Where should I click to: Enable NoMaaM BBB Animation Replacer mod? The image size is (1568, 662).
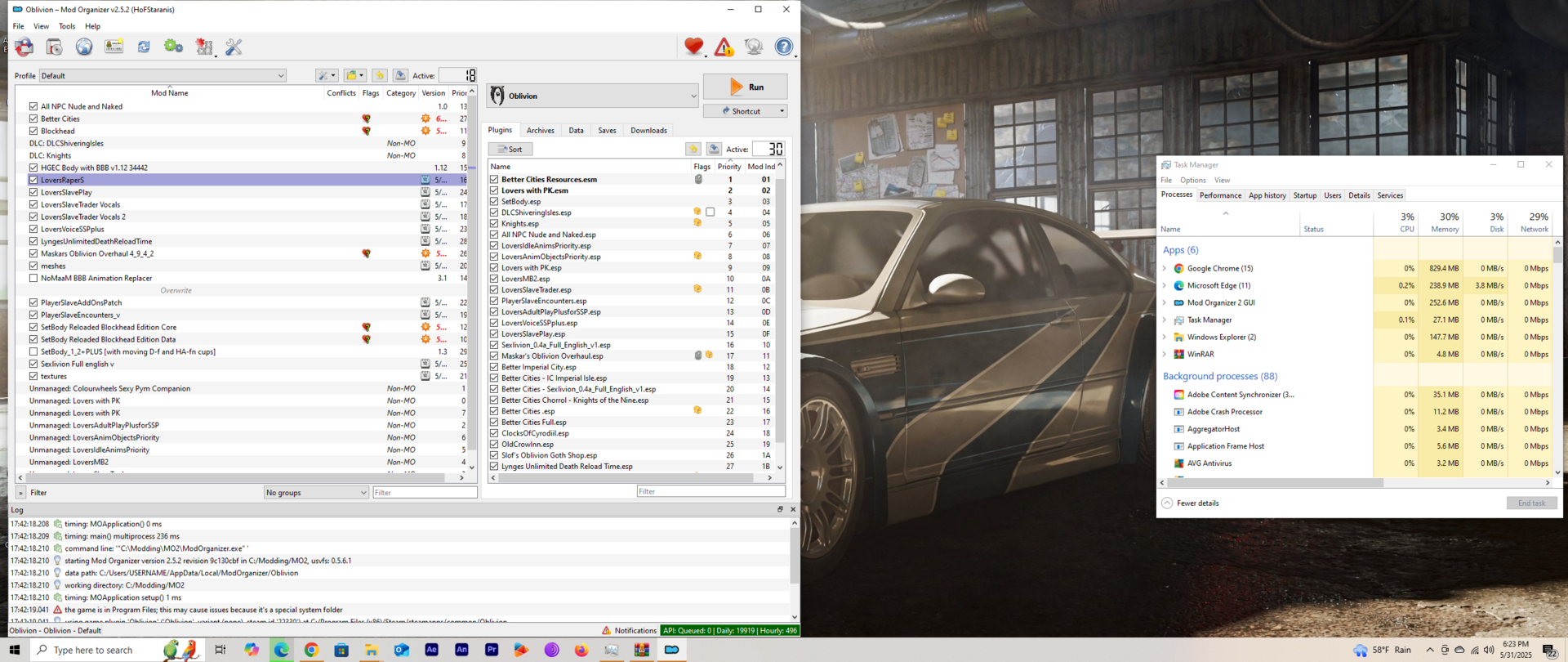33,278
